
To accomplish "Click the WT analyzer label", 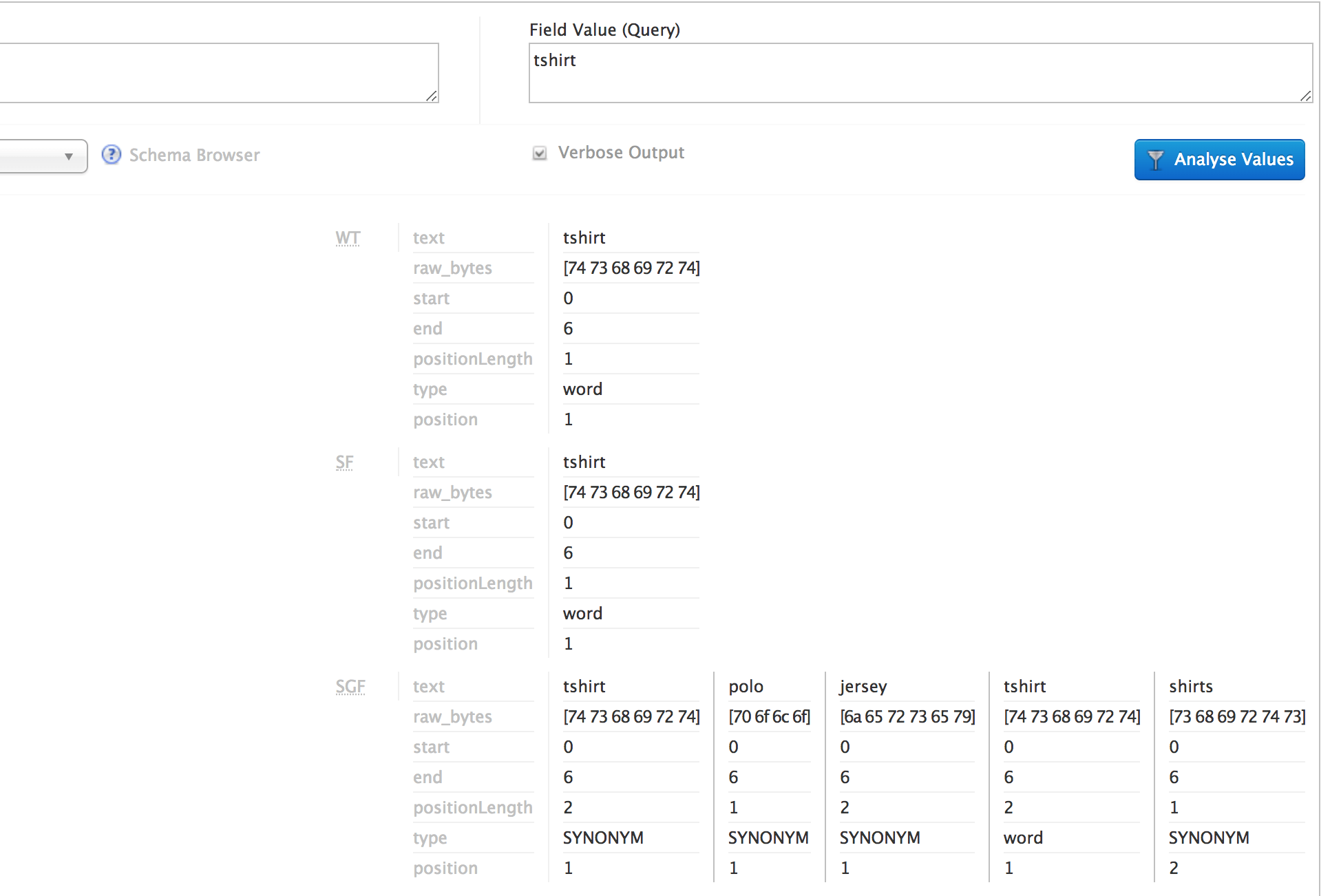I will click(347, 237).
